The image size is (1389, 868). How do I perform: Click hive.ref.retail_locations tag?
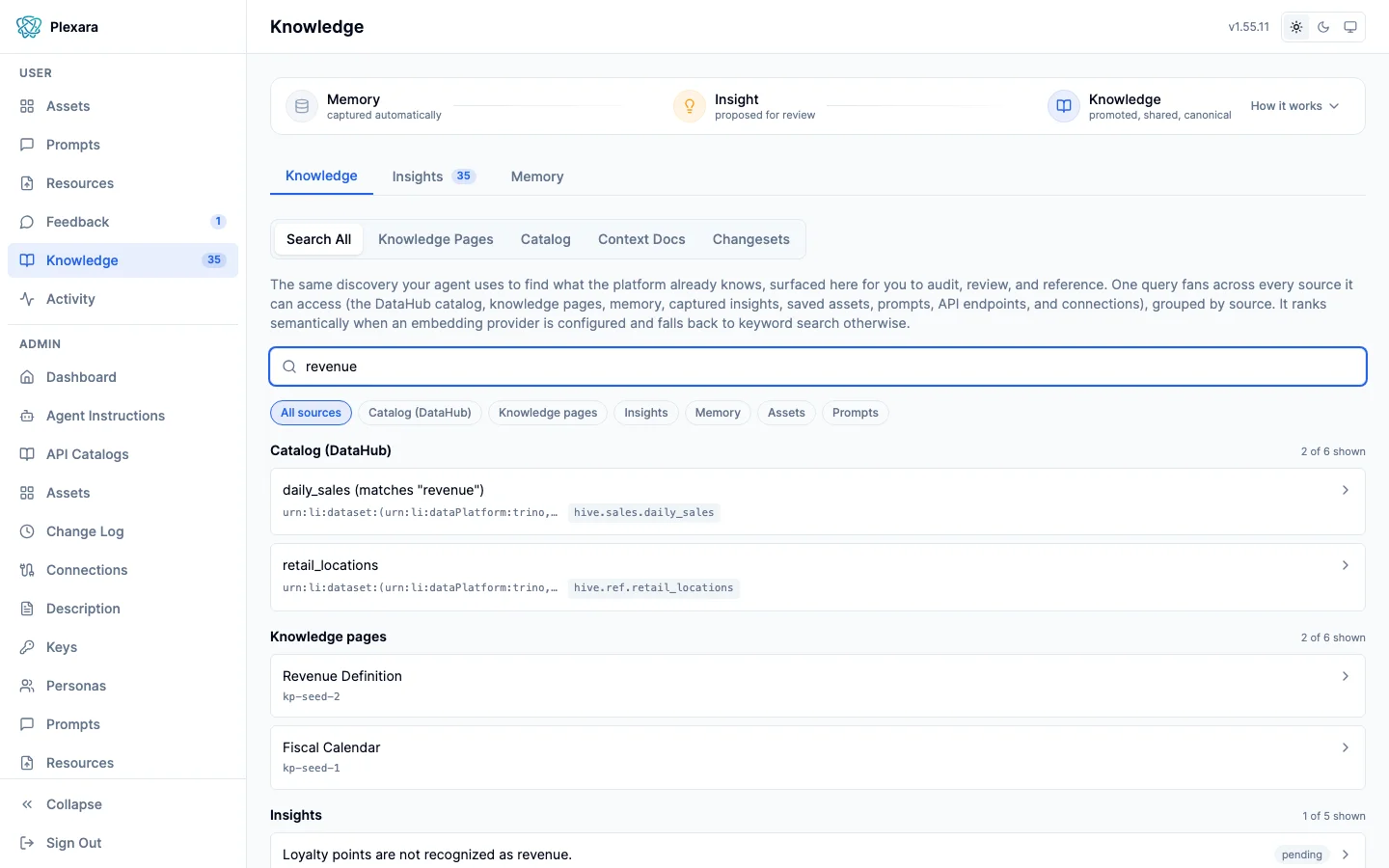[653, 588]
